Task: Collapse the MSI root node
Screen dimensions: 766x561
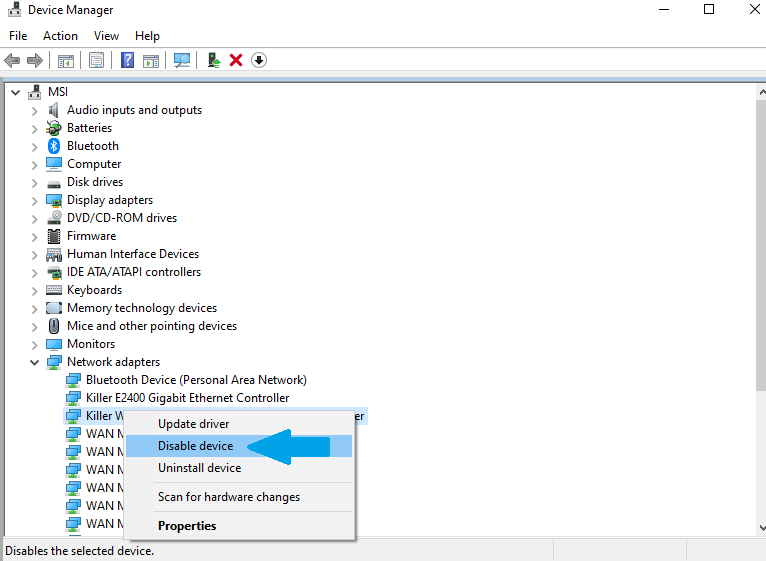Action: [x=16, y=92]
